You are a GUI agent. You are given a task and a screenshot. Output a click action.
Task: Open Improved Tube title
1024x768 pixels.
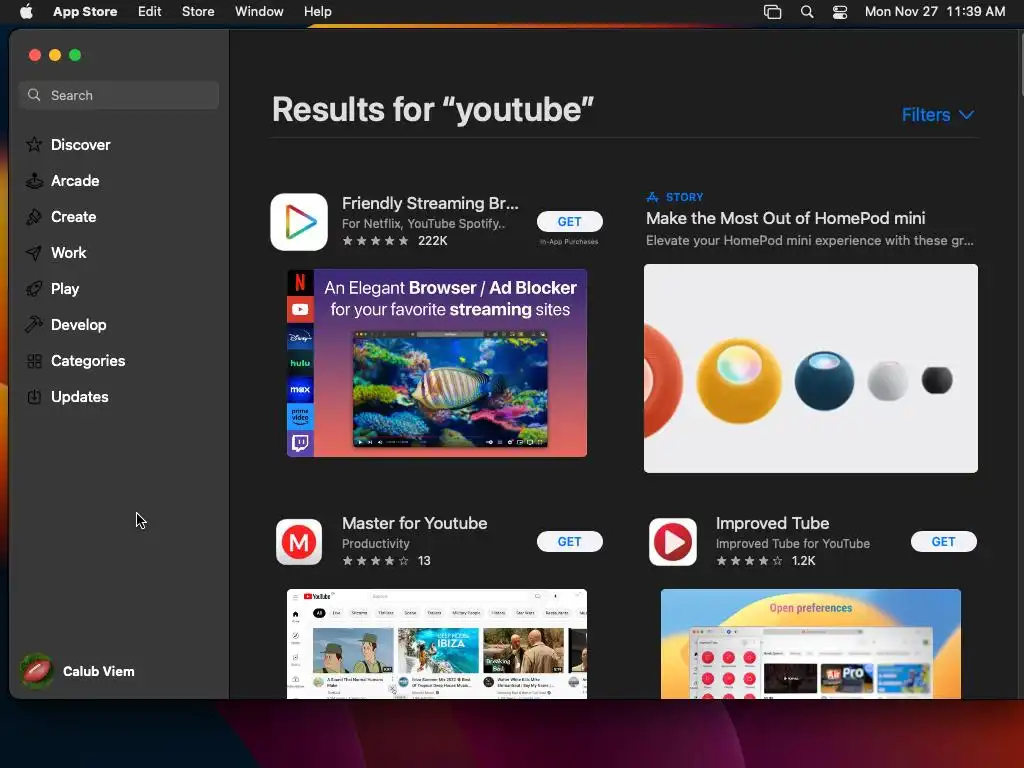click(773, 524)
